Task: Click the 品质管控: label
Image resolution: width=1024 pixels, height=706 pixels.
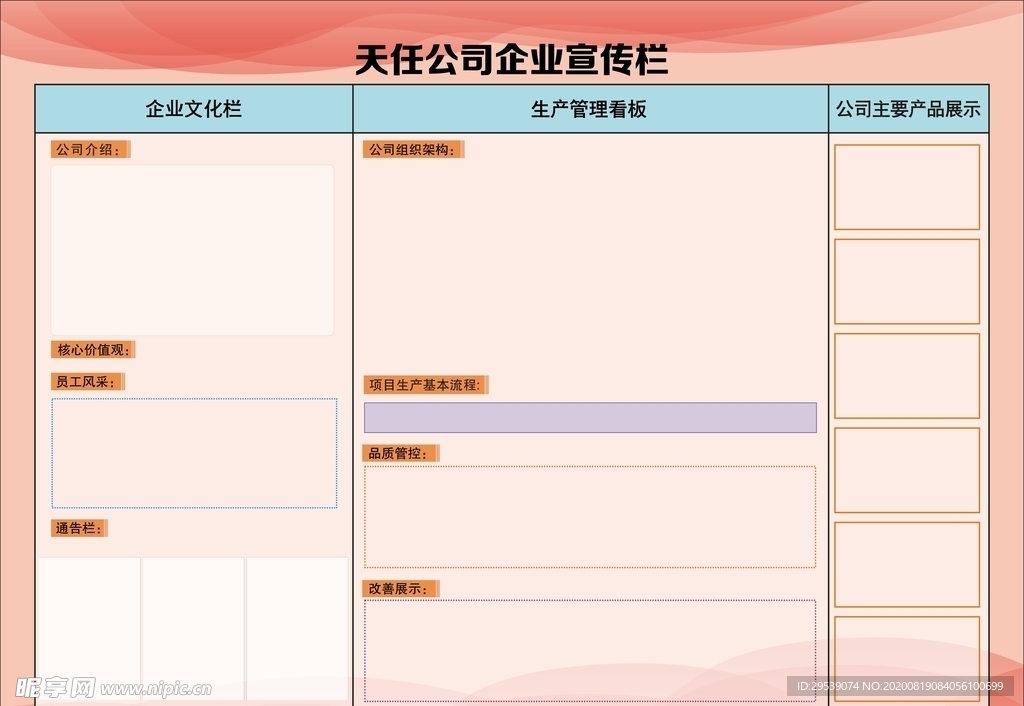Action: pyautogui.click(x=401, y=453)
